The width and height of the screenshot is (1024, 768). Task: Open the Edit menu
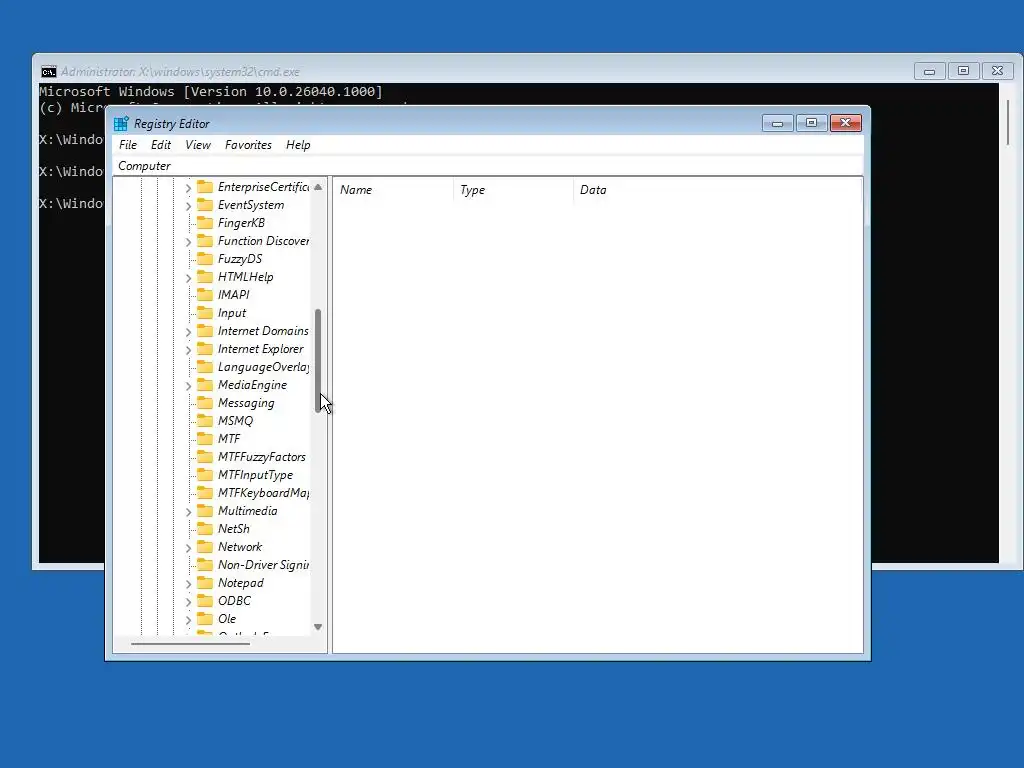[161, 145]
